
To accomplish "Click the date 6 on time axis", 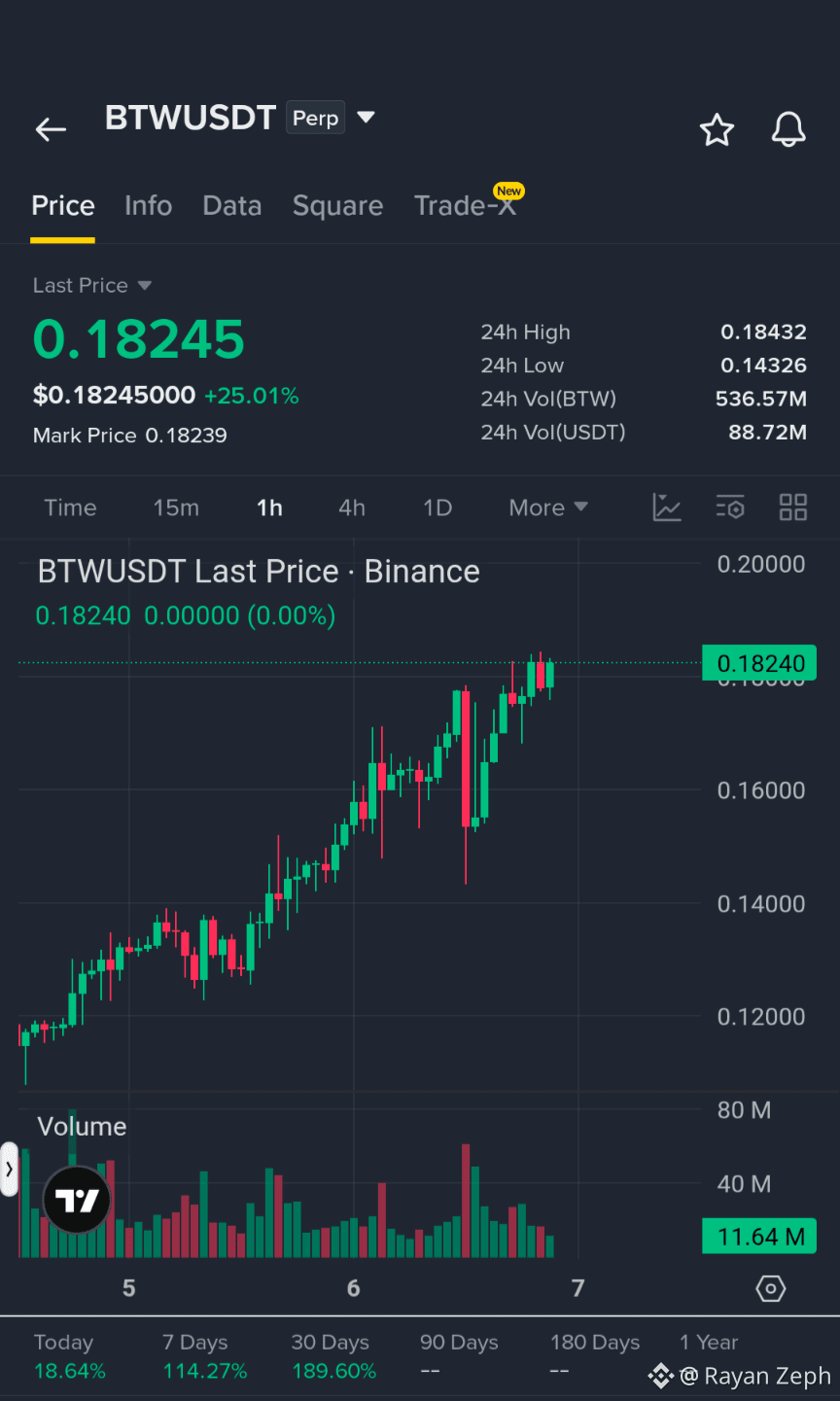I will 353,1289.
